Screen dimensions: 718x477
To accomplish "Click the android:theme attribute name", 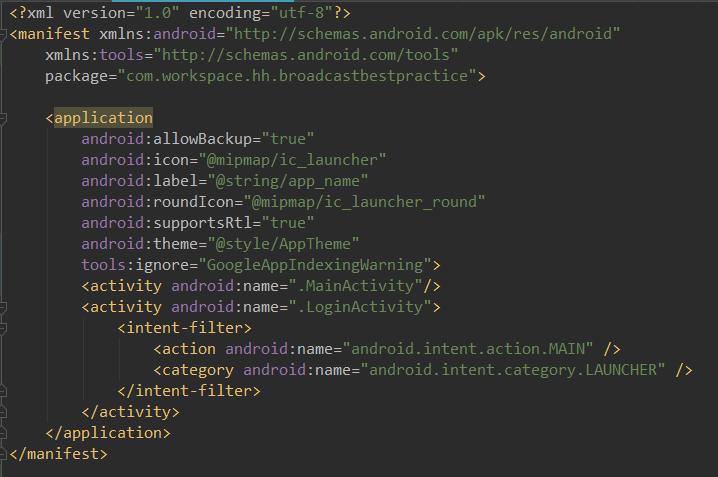I will tap(139, 244).
